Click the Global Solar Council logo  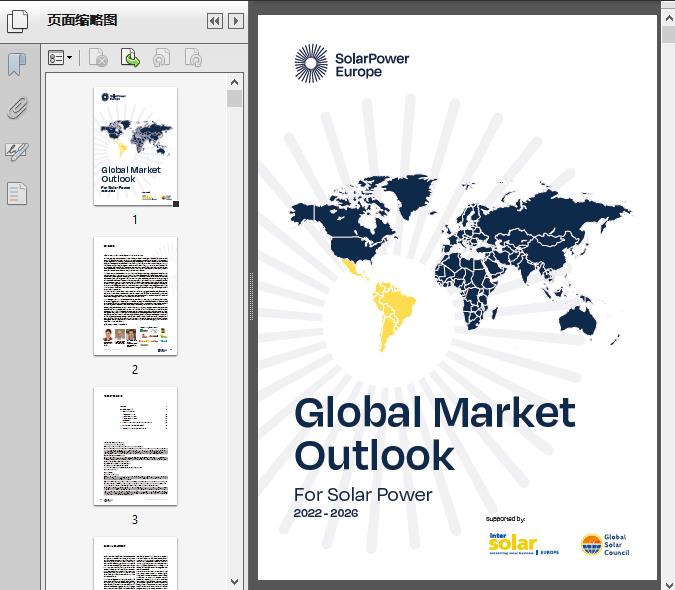coord(605,545)
